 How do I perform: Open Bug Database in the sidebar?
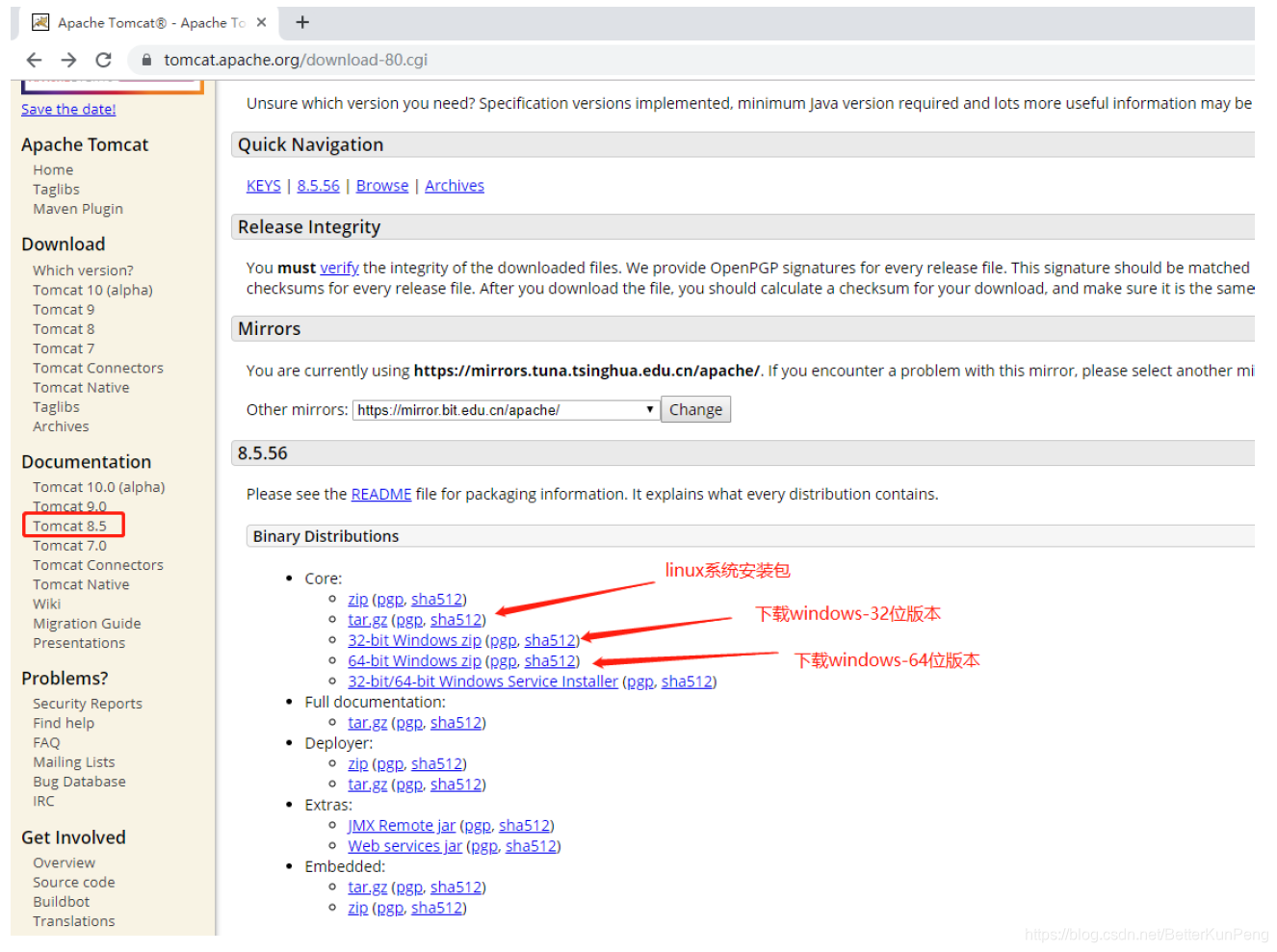[x=79, y=782]
